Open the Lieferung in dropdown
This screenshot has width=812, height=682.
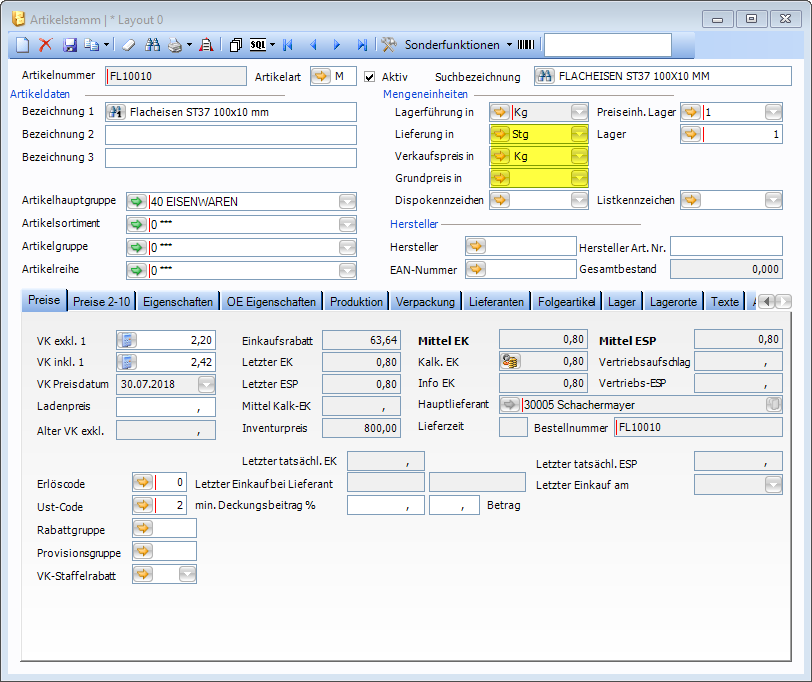tap(579, 134)
